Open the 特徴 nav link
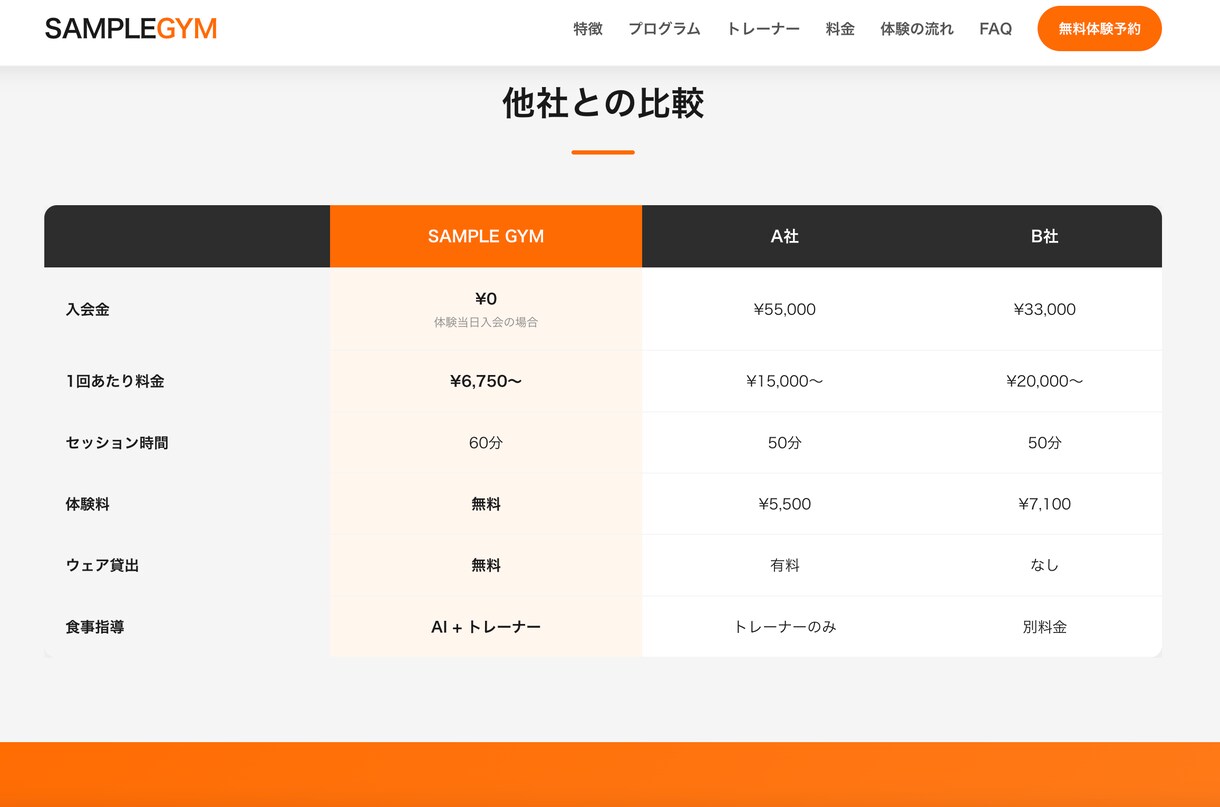The width and height of the screenshot is (1220, 807). tap(588, 29)
